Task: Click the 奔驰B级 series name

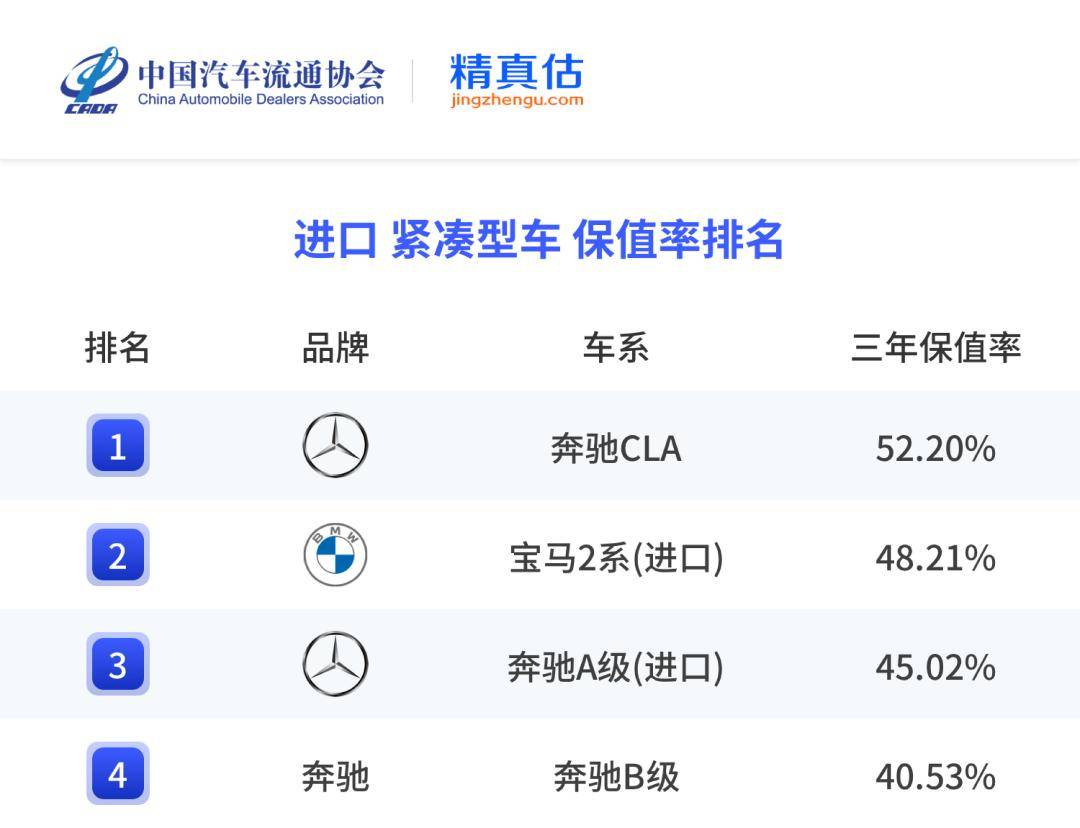Action: point(616,777)
